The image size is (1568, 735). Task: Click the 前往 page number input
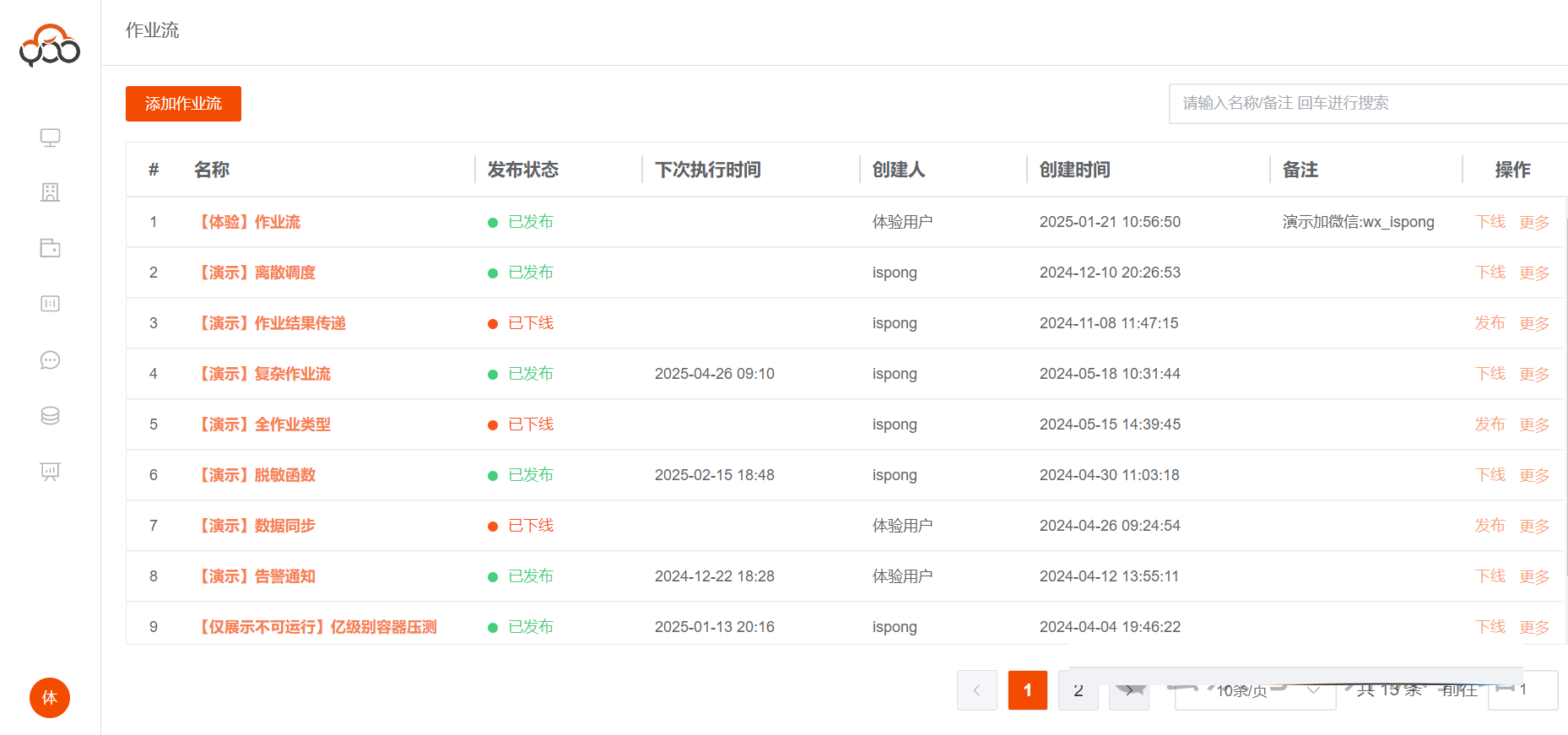pos(1522,690)
